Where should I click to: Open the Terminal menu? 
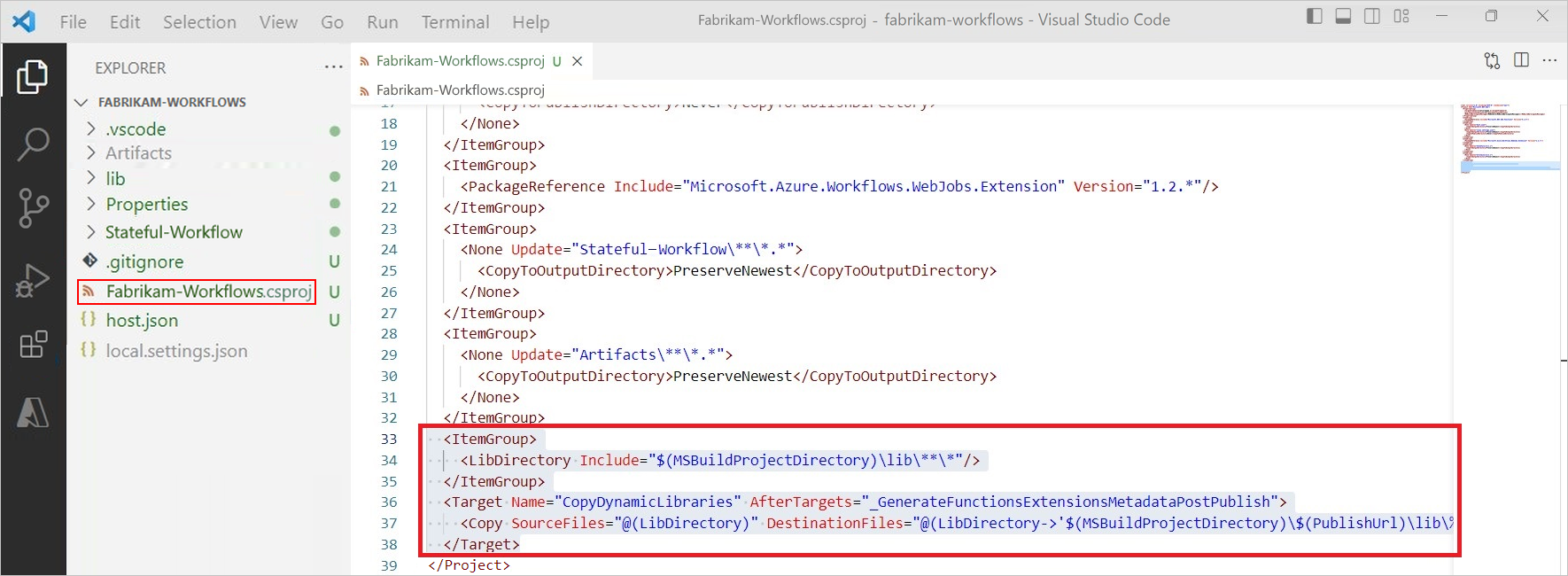(x=454, y=22)
